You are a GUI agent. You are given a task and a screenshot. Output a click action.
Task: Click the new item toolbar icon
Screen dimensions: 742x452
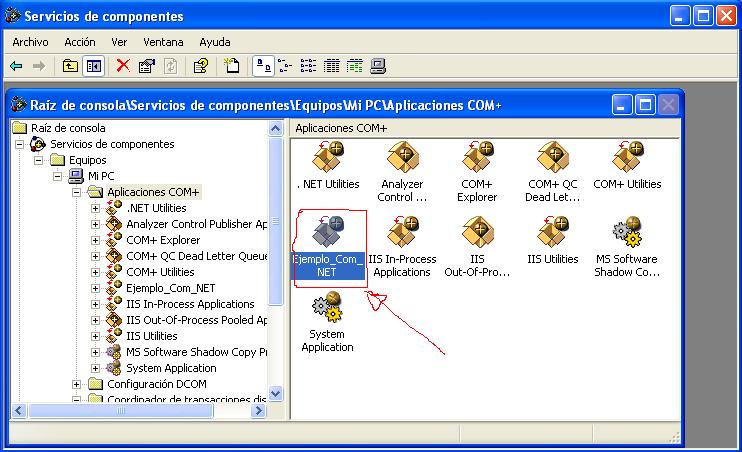coord(232,66)
